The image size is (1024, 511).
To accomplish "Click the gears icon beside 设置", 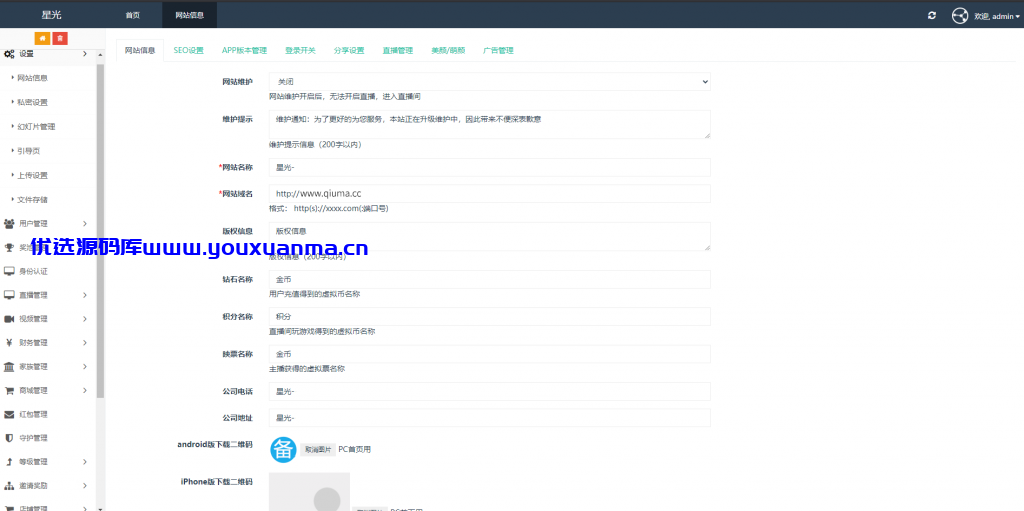I will 10,54.
